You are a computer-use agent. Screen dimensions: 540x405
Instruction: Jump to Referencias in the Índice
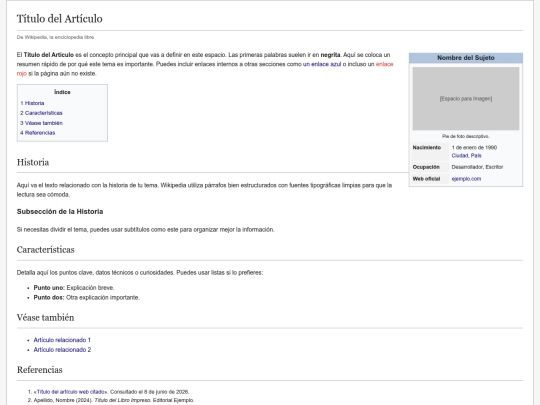40,133
